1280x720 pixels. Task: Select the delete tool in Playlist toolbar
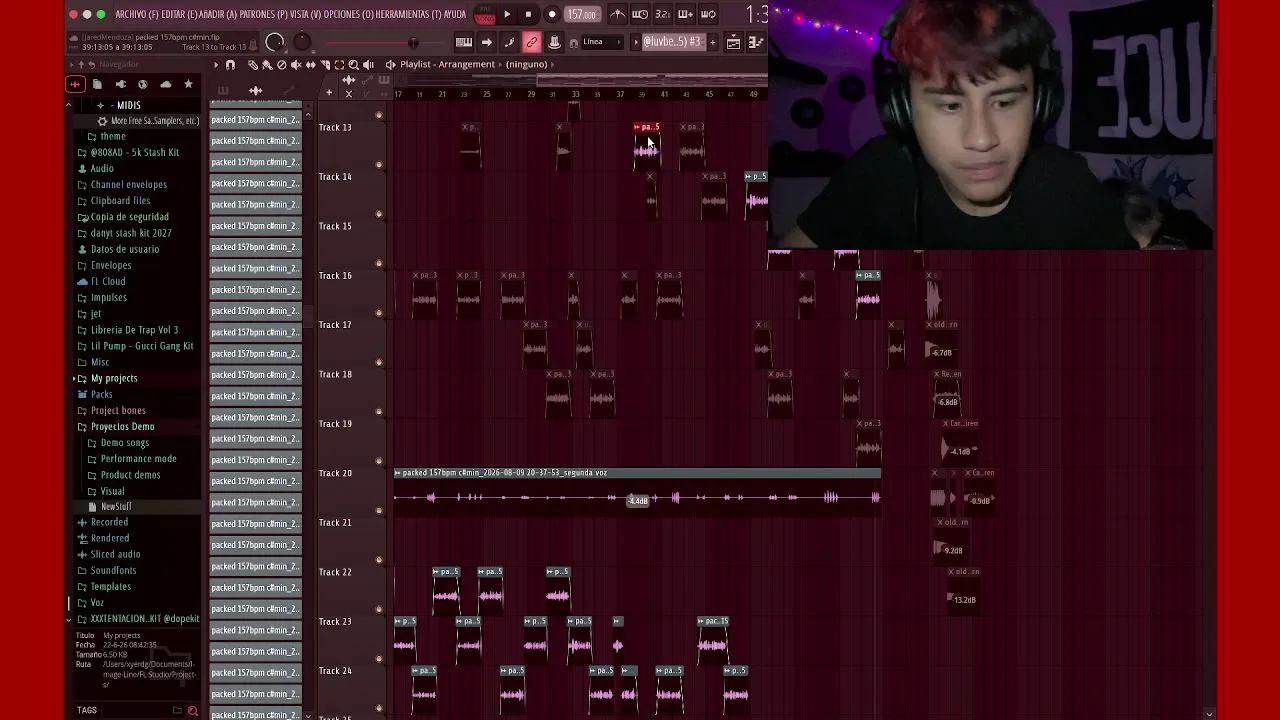pos(281,65)
